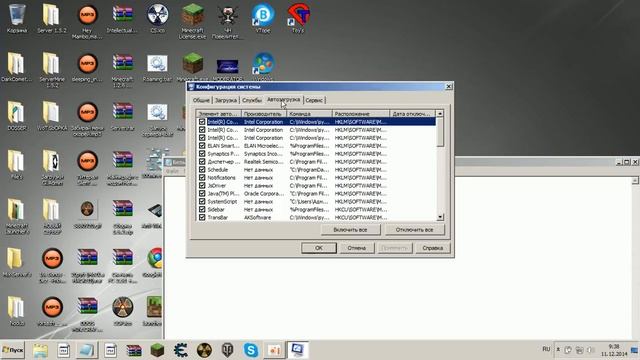Select the Minecraft License.exe grass block icon
640x360 pixels.
point(193,21)
